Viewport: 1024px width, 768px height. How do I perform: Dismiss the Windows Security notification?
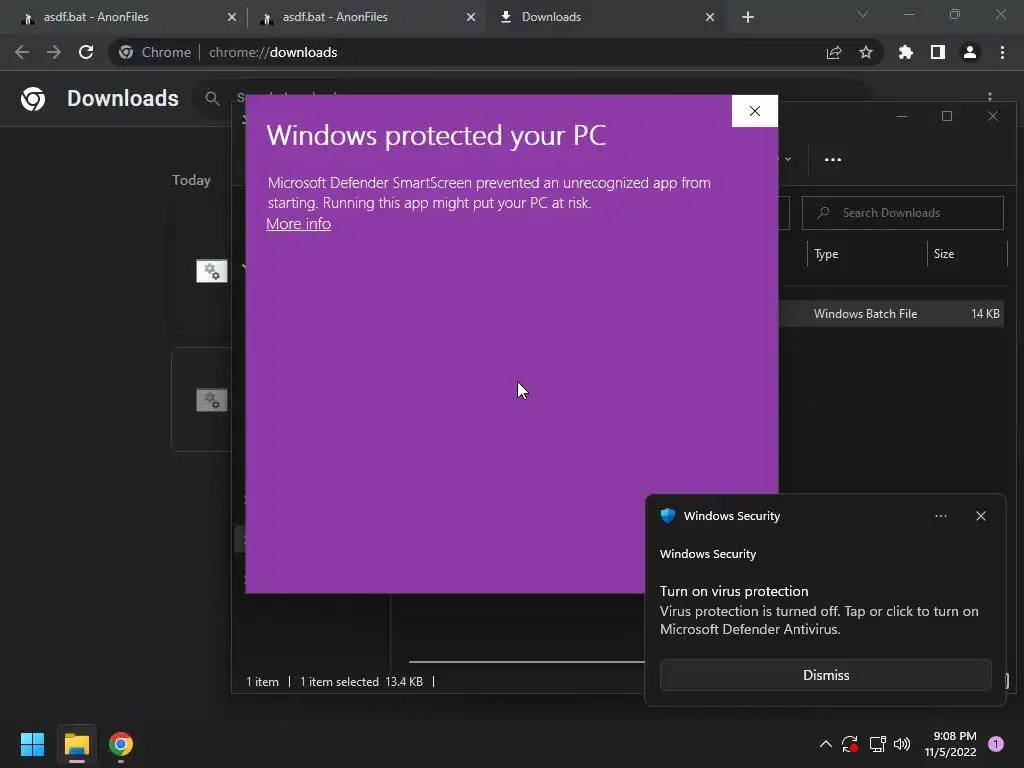click(825, 675)
